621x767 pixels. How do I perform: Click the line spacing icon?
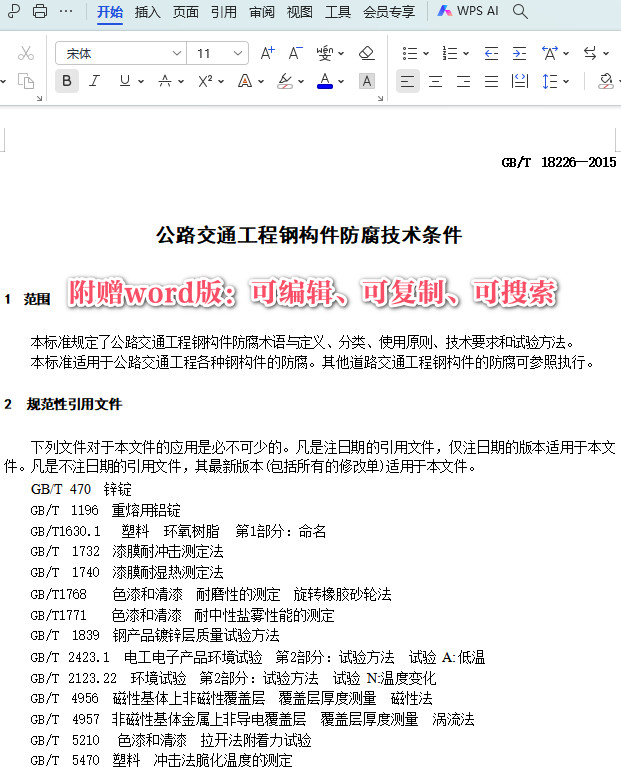(550, 81)
